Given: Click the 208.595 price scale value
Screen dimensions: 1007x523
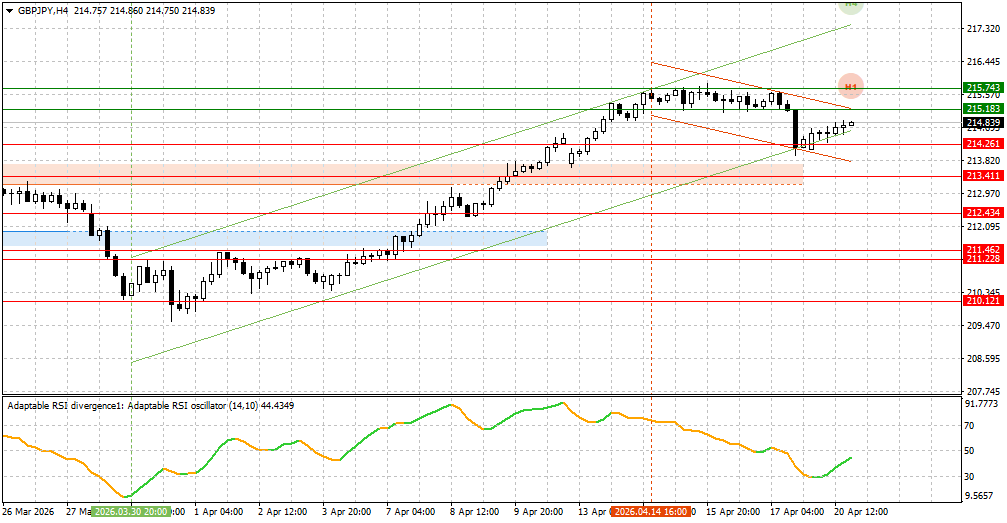Looking at the screenshot, I should tap(983, 359).
